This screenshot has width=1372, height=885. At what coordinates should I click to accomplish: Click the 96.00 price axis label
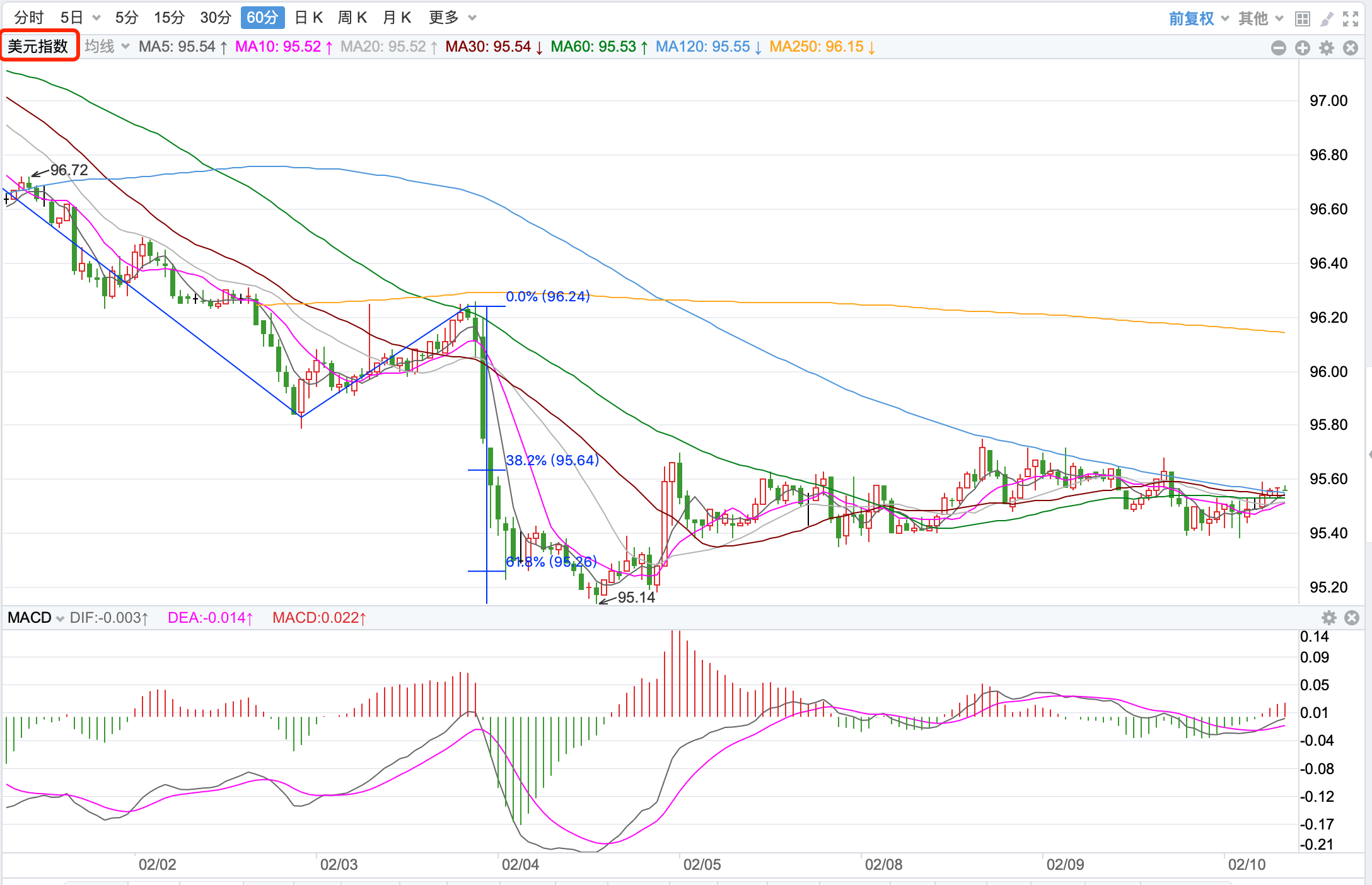point(1328,371)
